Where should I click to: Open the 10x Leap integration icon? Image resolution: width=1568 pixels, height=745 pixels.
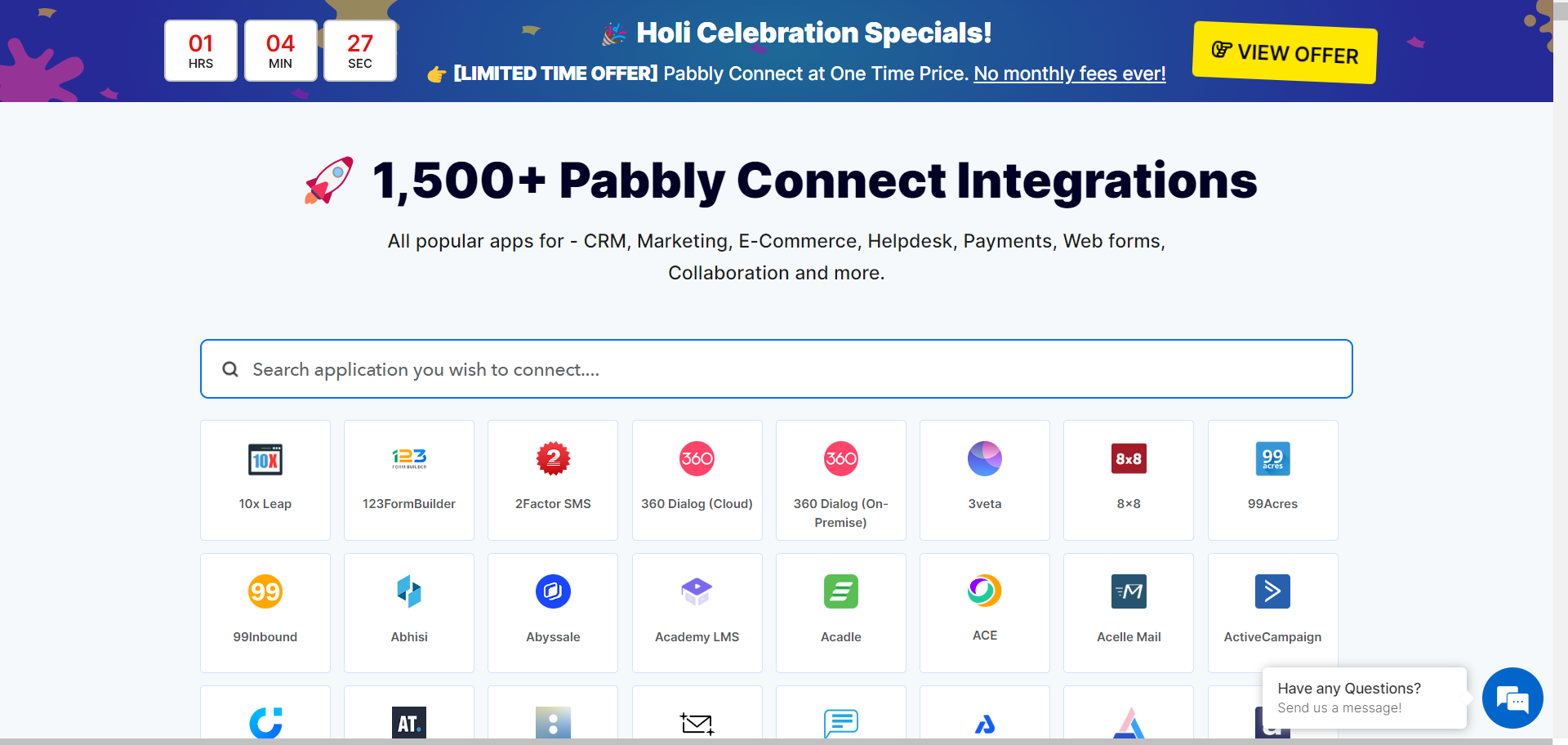click(x=265, y=459)
